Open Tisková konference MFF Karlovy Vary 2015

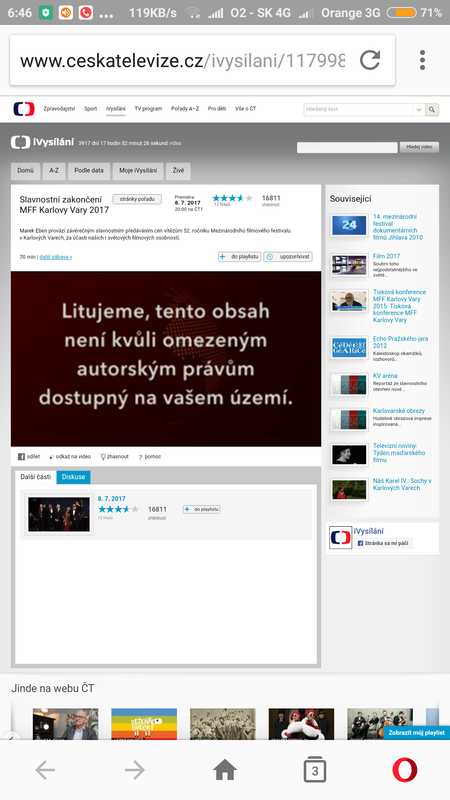[399, 306]
